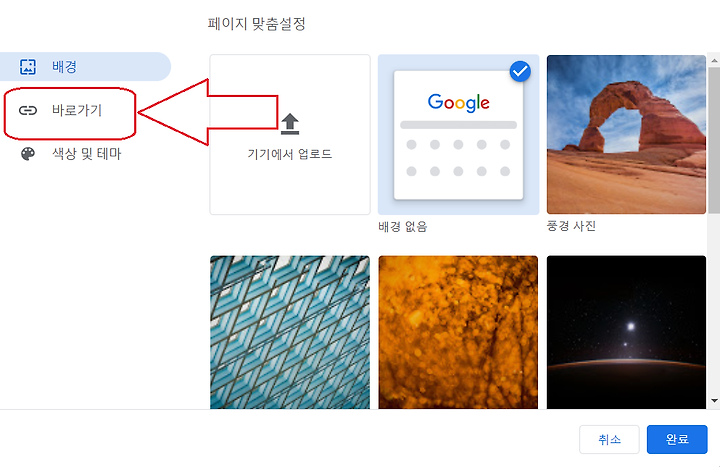Select the 기기에서 업로드 tile
720x467 pixels.
(x=290, y=135)
